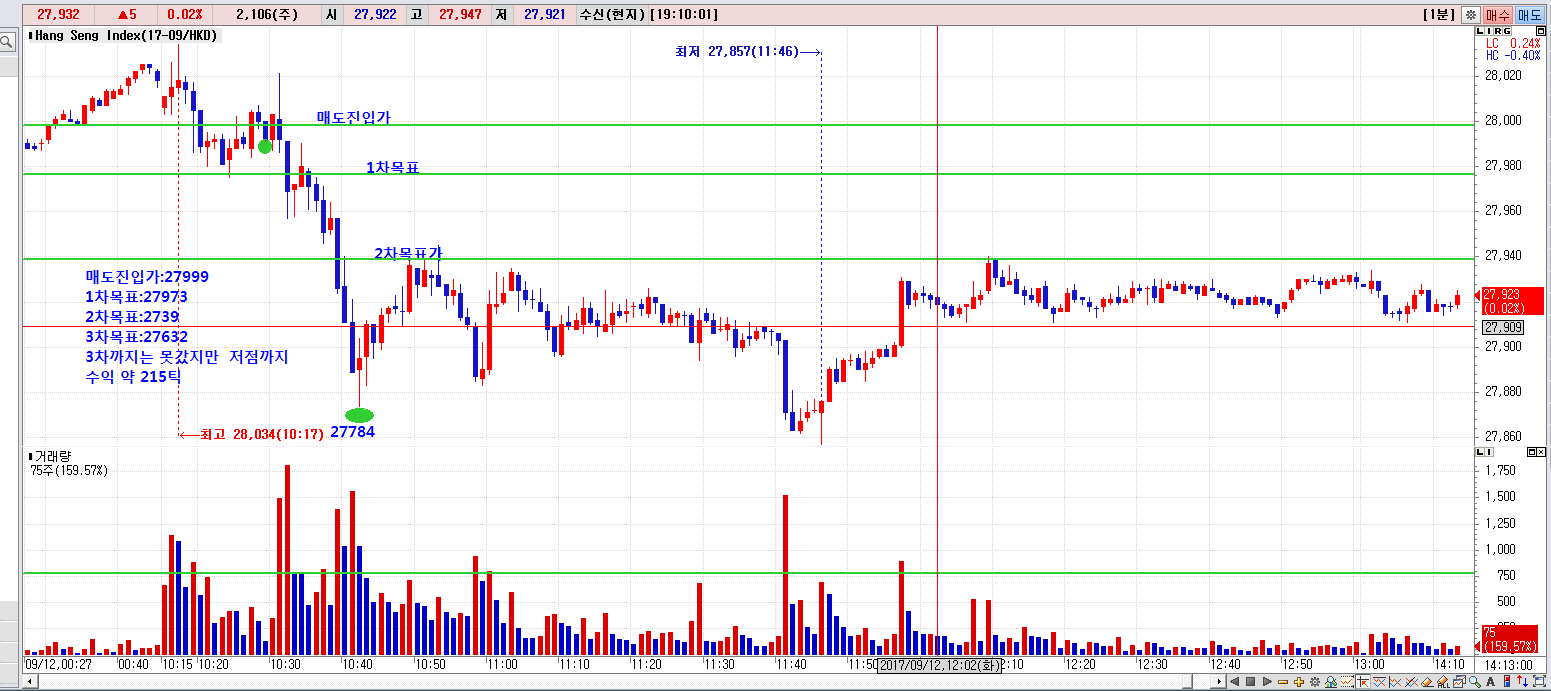Click the chart search magnifier with bars icon
Viewport: 1551px width, 691px height.
(1331, 681)
